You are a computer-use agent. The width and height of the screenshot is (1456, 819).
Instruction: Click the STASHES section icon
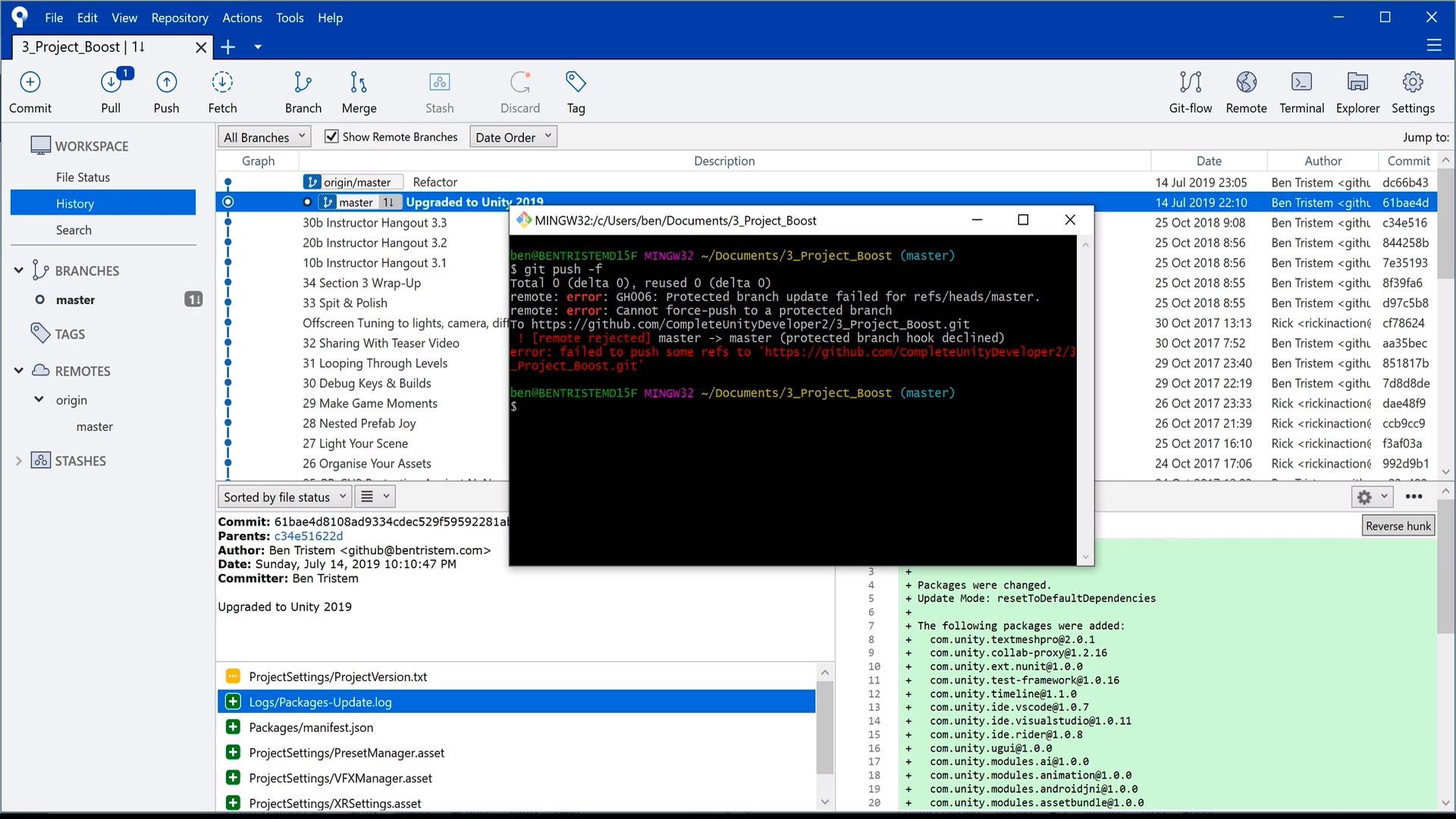pos(40,460)
